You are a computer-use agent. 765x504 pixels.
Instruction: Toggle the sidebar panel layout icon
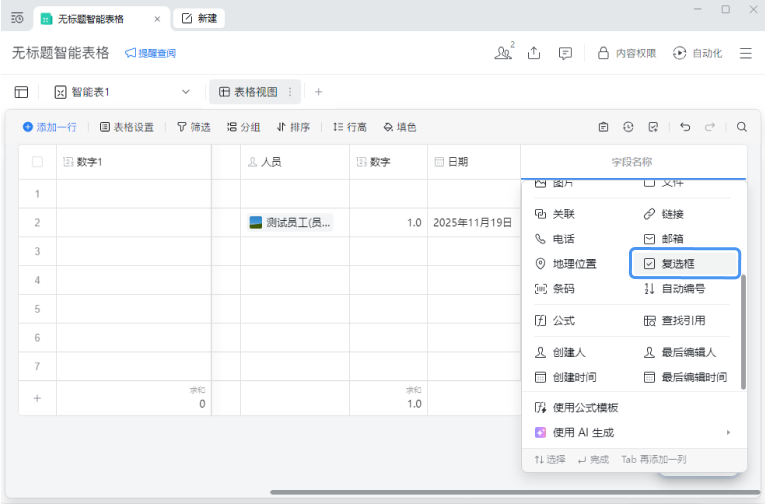click(x=21, y=92)
